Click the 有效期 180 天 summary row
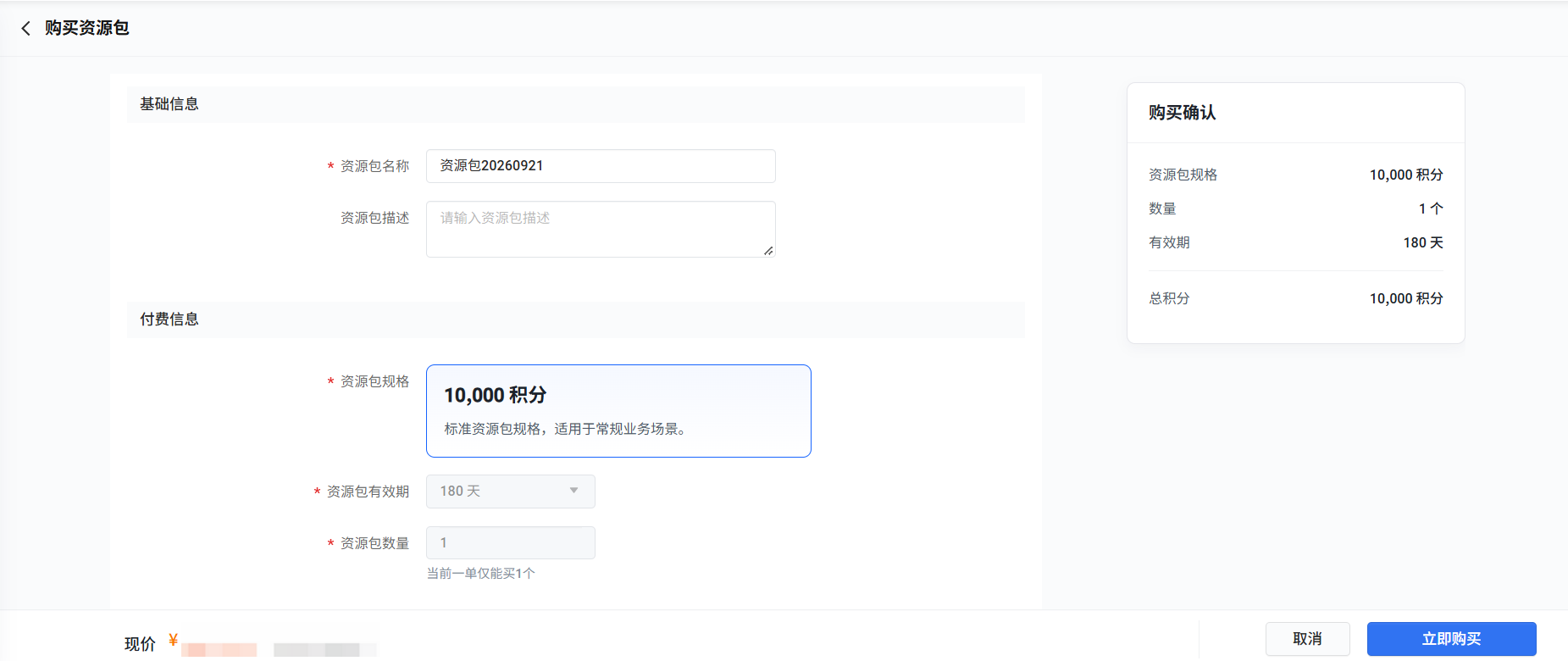 [1296, 242]
